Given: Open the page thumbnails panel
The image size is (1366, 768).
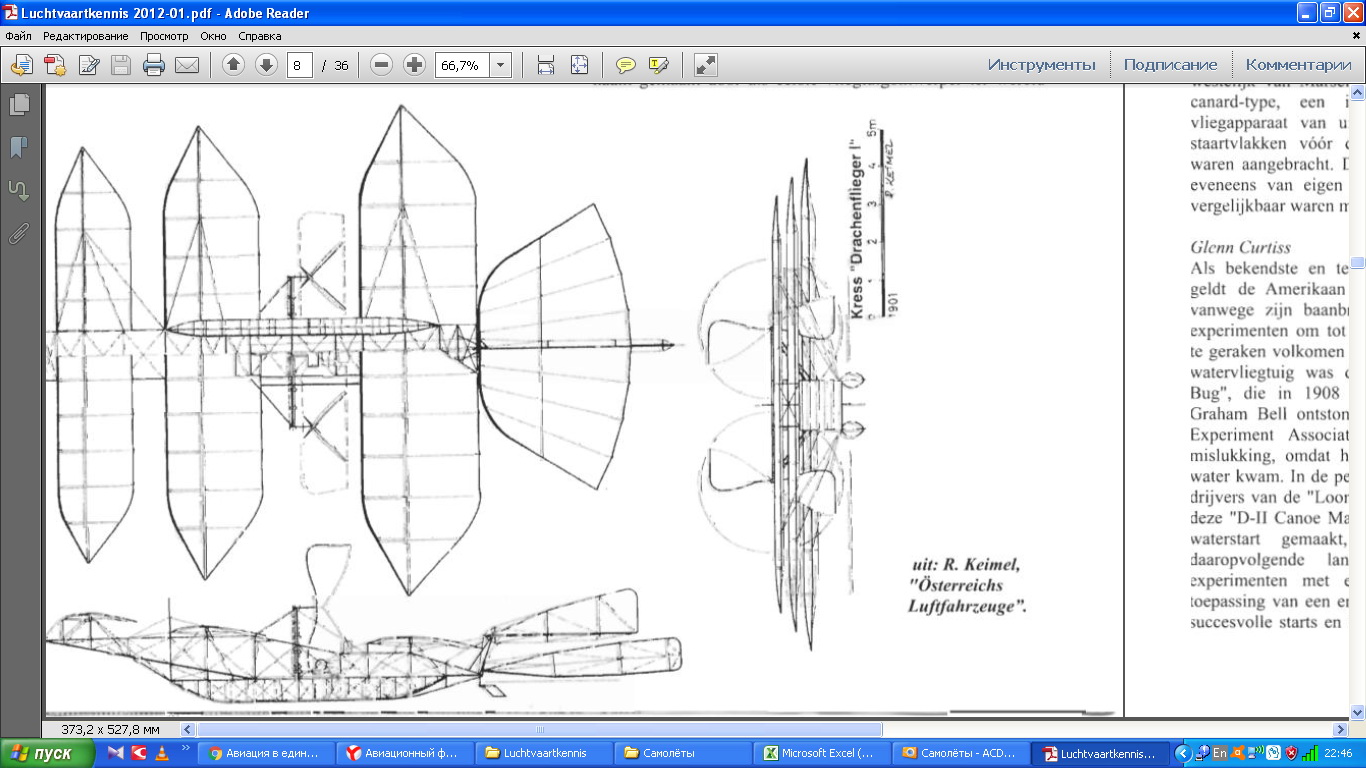Looking at the screenshot, I should (19, 105).
